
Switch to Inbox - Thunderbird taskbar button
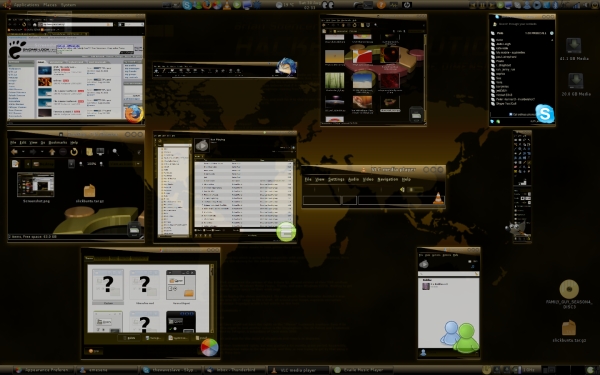(234, 370)
